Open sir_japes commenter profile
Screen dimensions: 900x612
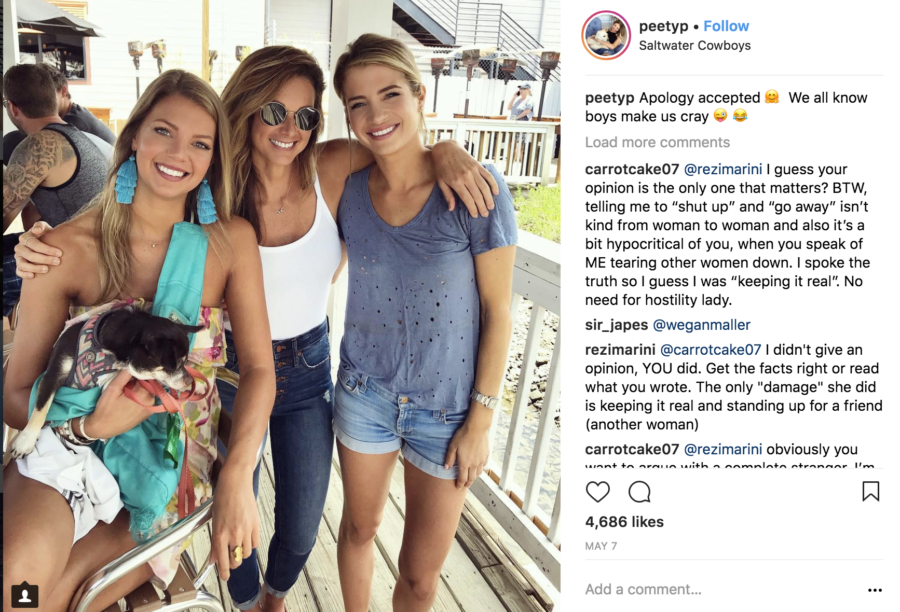click(x=616, y=326)
